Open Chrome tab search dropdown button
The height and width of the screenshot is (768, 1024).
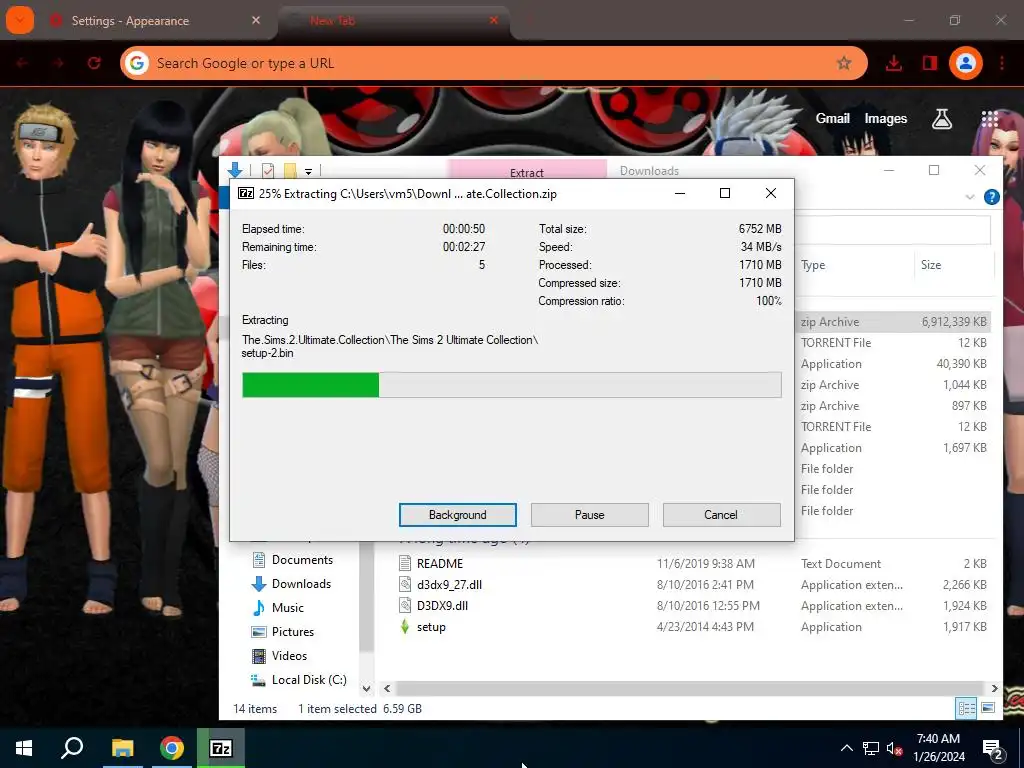tap(20, 20)
